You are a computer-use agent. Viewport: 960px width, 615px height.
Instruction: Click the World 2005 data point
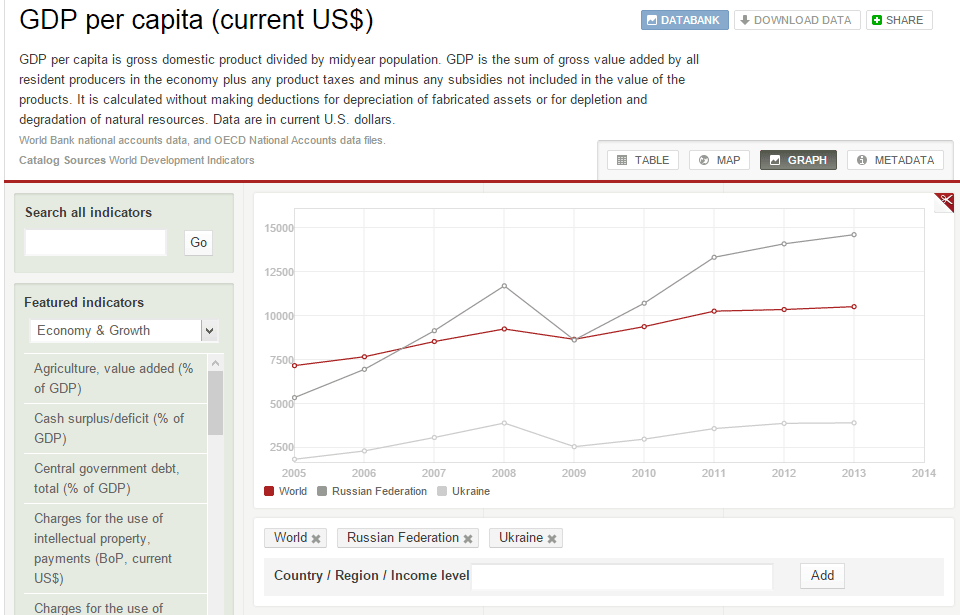[x=294, y=366]
